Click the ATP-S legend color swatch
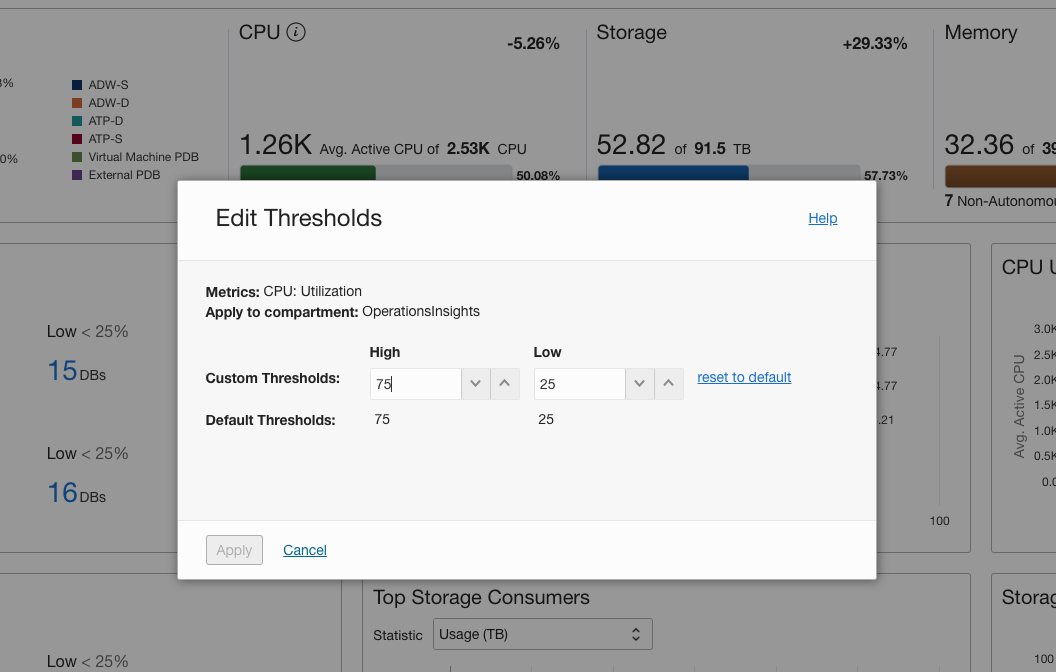1056x672 pixels. pyautogui.click(x=77, y=139)
